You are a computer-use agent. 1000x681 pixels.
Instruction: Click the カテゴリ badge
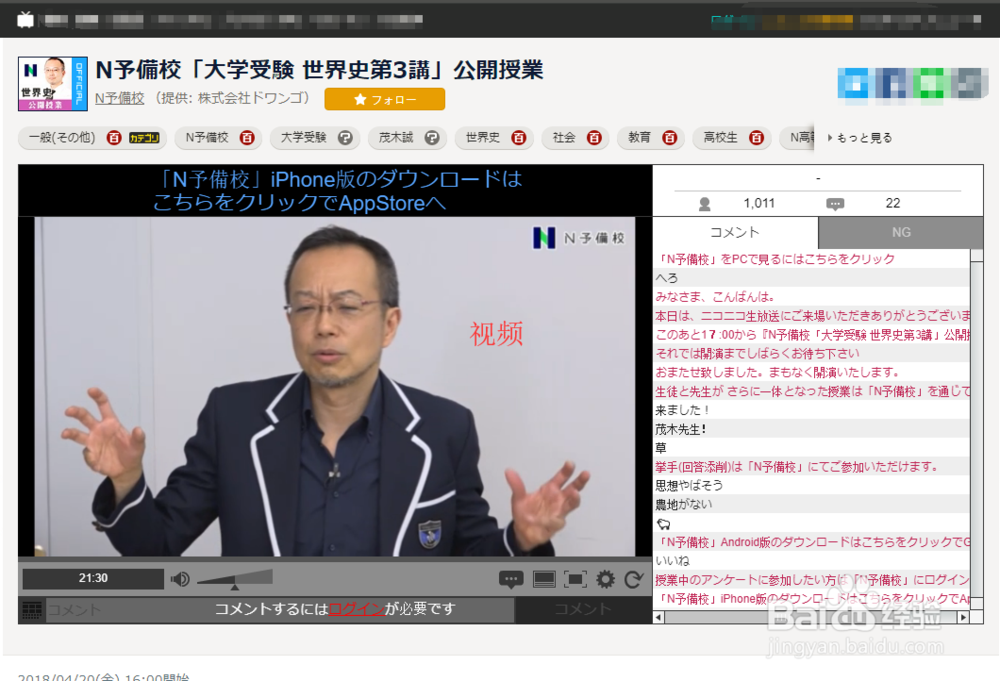point(144,138)
